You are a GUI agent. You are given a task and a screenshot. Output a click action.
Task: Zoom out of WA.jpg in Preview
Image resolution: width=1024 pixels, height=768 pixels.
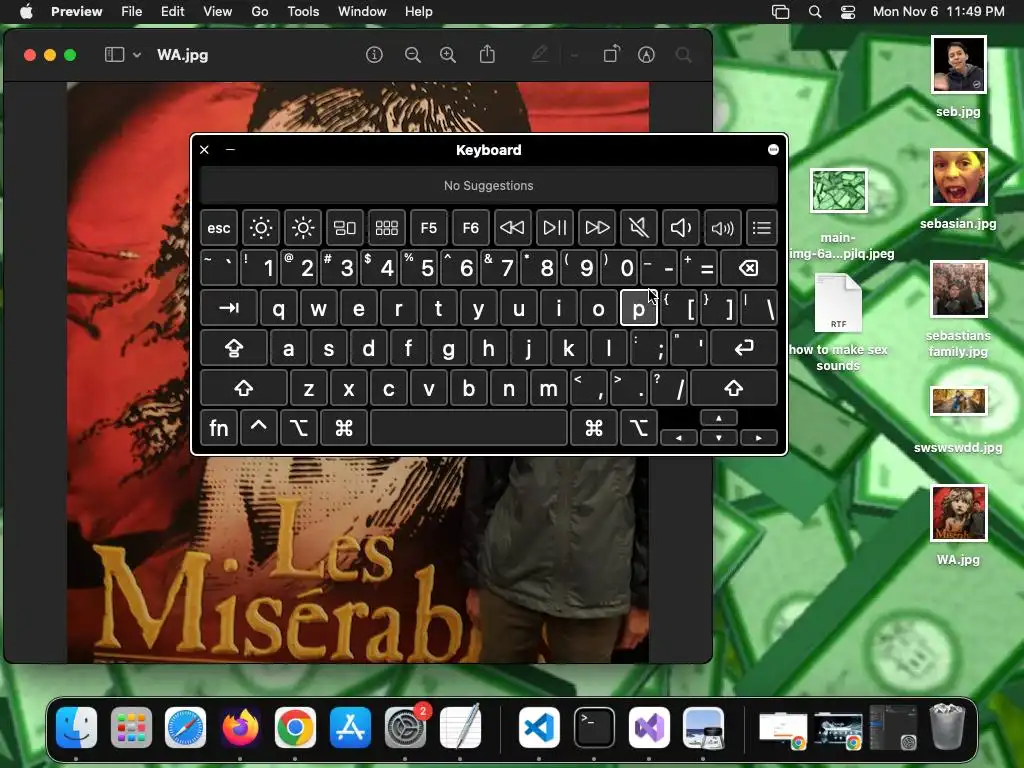coord(412,55)
